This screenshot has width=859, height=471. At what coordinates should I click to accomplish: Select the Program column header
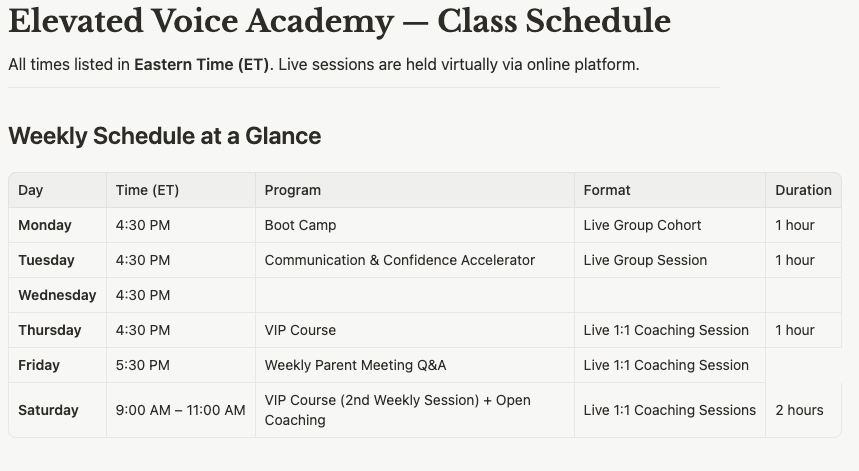click(x=415, y=190)
